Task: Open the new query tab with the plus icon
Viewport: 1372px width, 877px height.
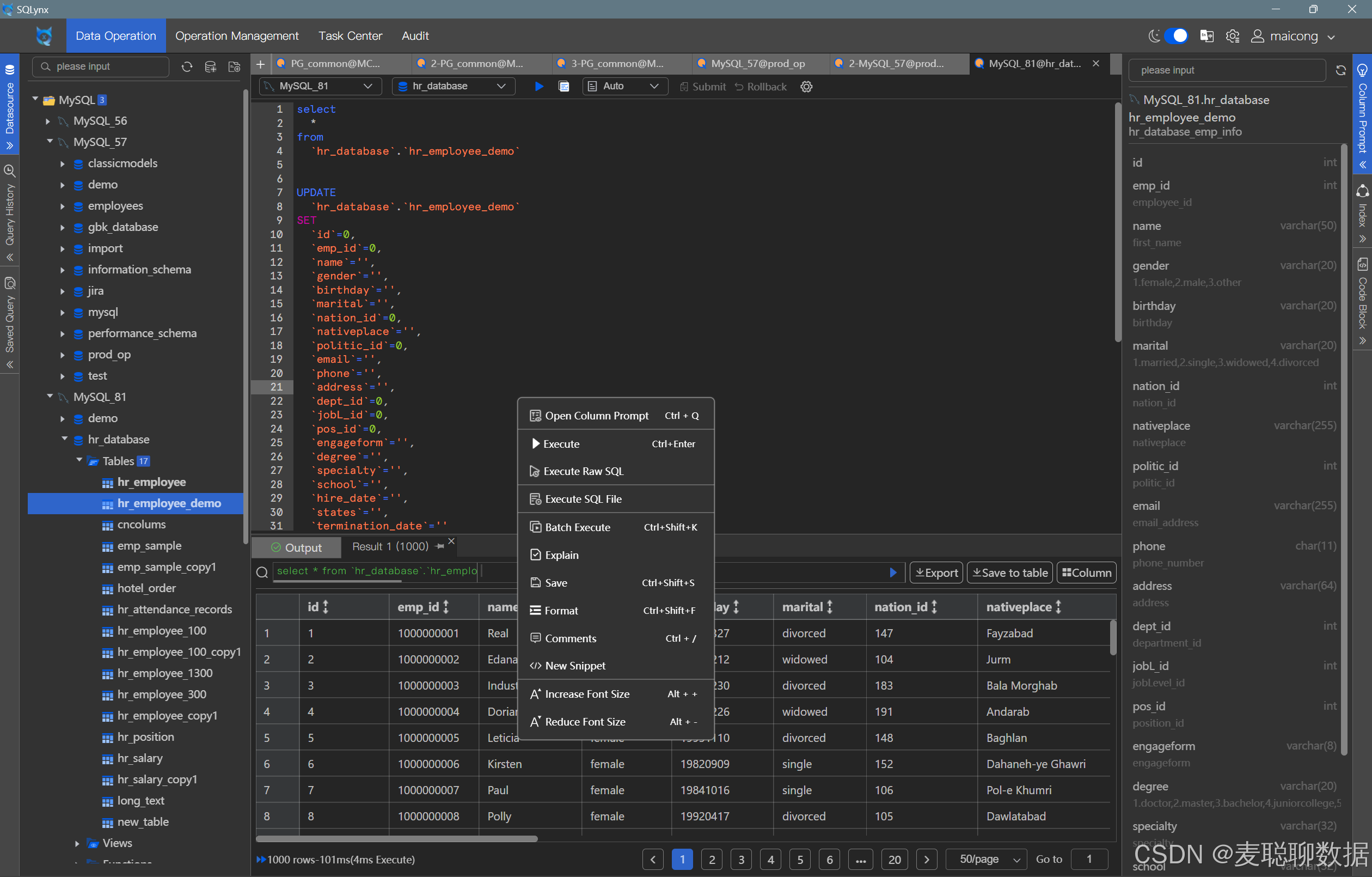Action: [x=260, y=64]
